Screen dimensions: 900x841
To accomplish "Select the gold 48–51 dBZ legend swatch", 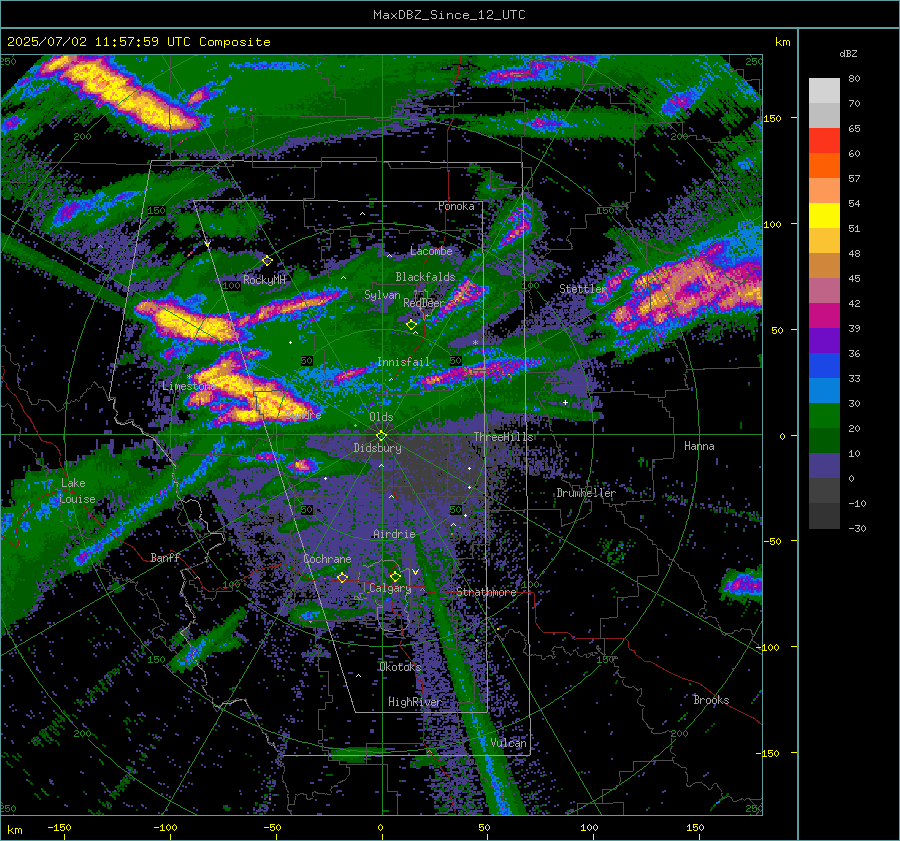I will 824,241.
